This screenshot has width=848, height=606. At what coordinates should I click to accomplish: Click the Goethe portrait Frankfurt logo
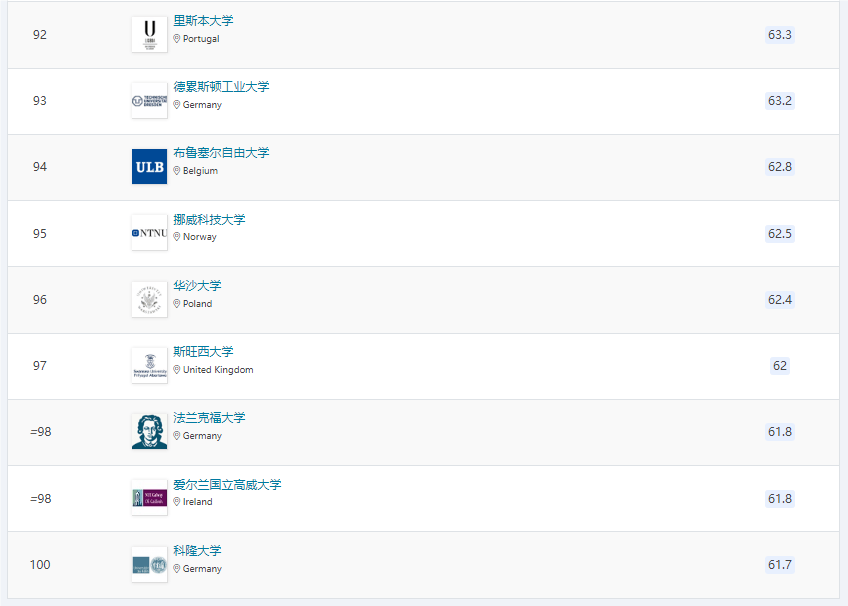pyautogui.click(x=149, y=432)
